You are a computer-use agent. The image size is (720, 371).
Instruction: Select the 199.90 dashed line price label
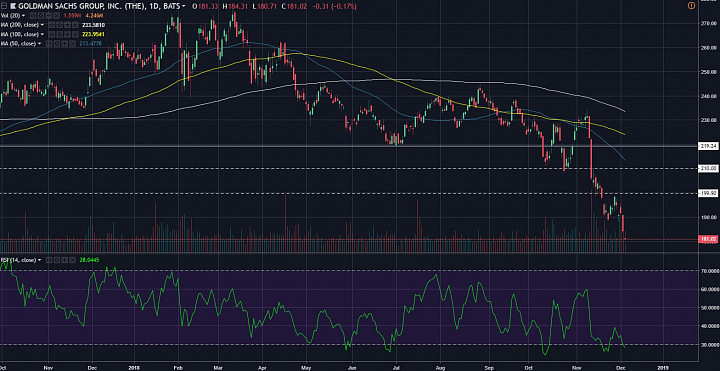(707, 194)
